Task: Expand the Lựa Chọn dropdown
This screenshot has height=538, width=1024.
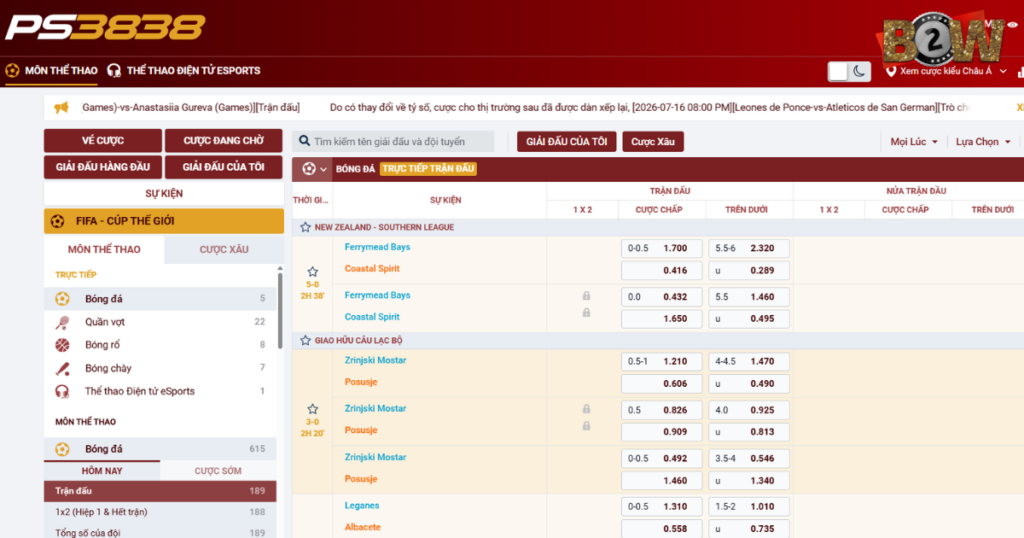Action: (x=983, y=142)
